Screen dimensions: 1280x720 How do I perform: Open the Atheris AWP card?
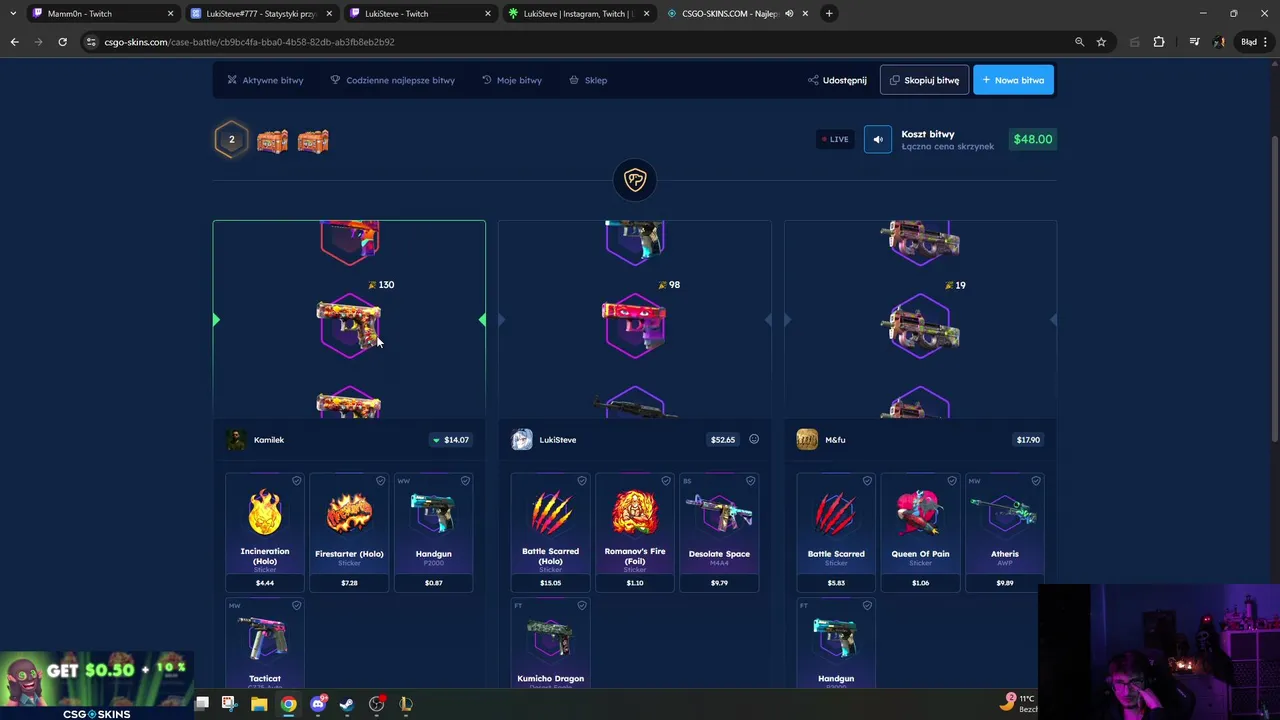(1005, 532)
